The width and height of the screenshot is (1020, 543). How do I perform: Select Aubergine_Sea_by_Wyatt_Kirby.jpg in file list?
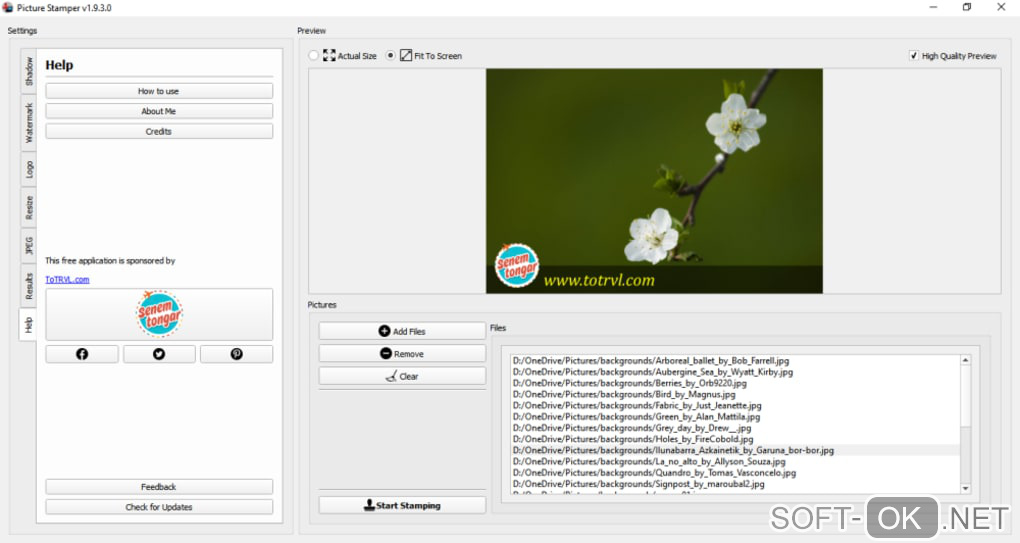735,372
